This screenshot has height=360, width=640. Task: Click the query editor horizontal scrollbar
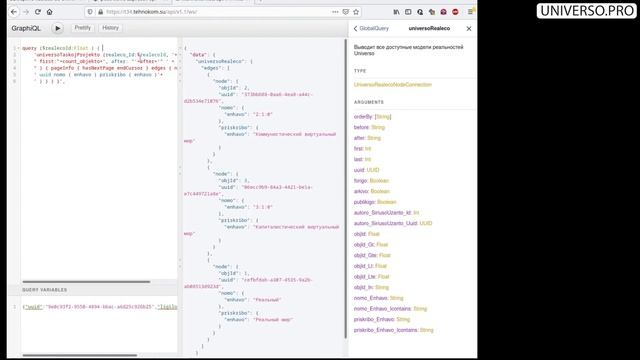[86, 282]
